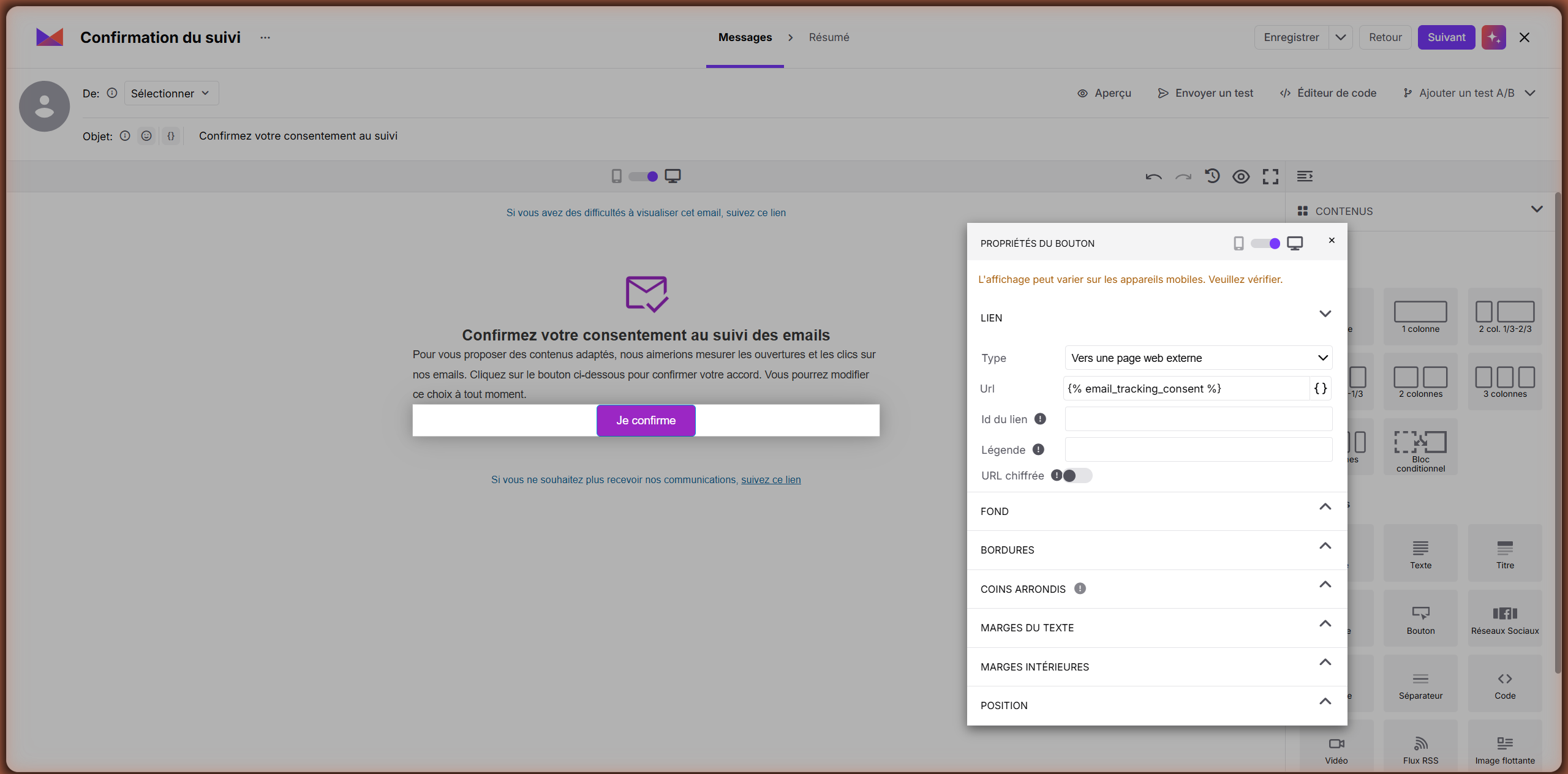Image resolution: width=1568 pixels, height=774 pixels.
Task: Switch to the Résumé step
Action: [829, 37]
